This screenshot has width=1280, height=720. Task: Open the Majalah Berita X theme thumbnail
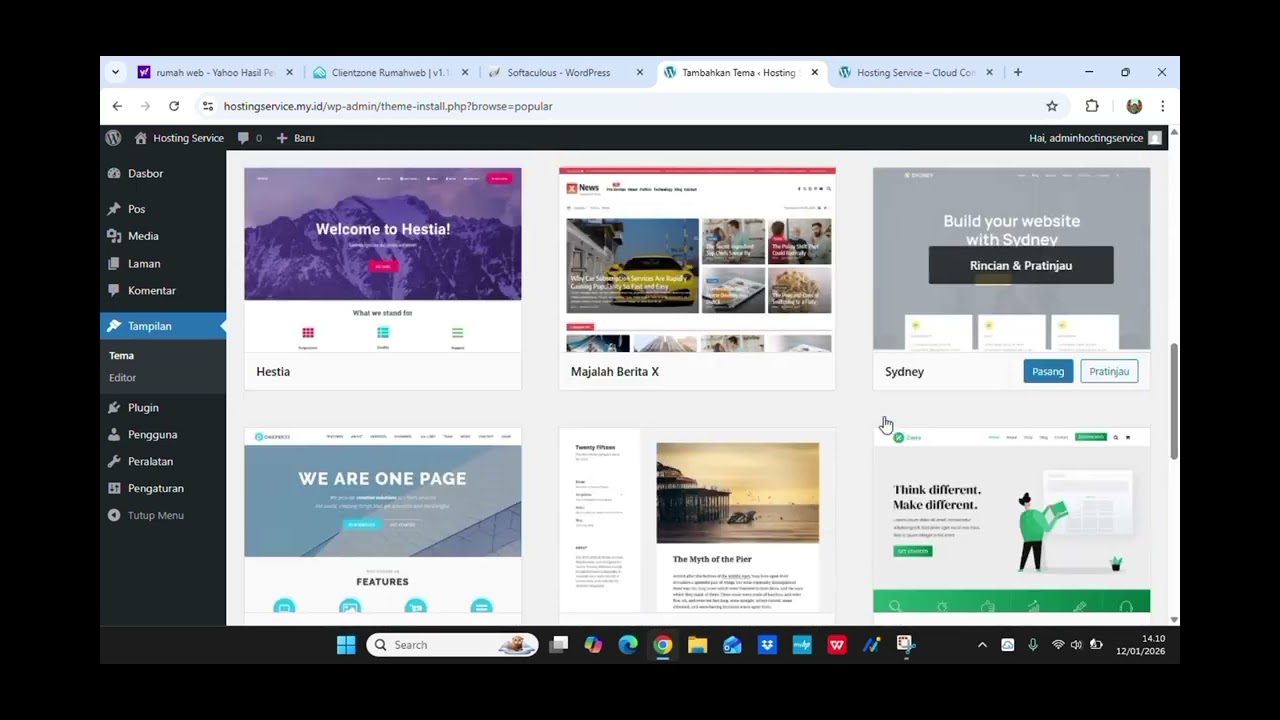pyautogui.click(x=697, y=260)
